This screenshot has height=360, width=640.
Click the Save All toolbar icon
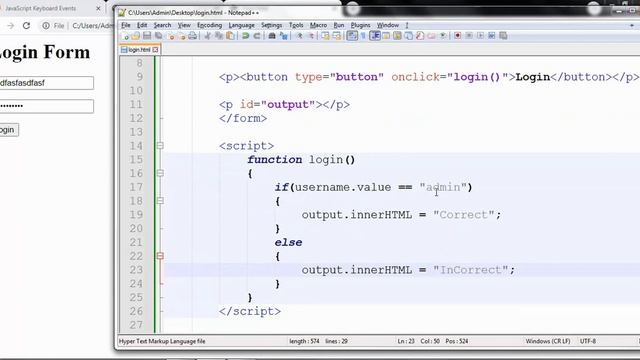pyautogui.click(x=158, y=36)
